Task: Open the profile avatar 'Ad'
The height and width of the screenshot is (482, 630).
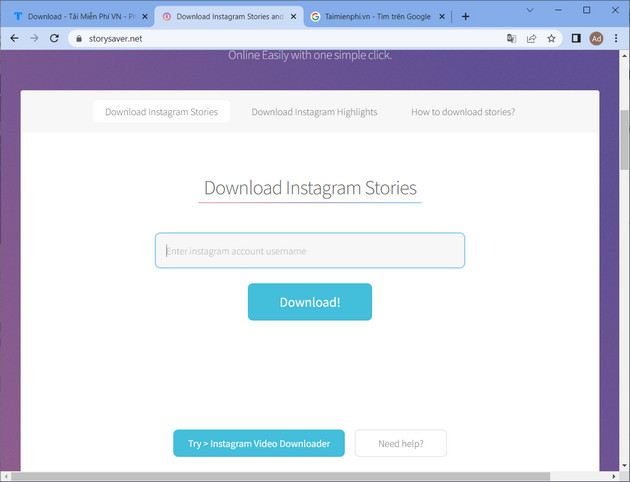Action: tap(596, 39)
